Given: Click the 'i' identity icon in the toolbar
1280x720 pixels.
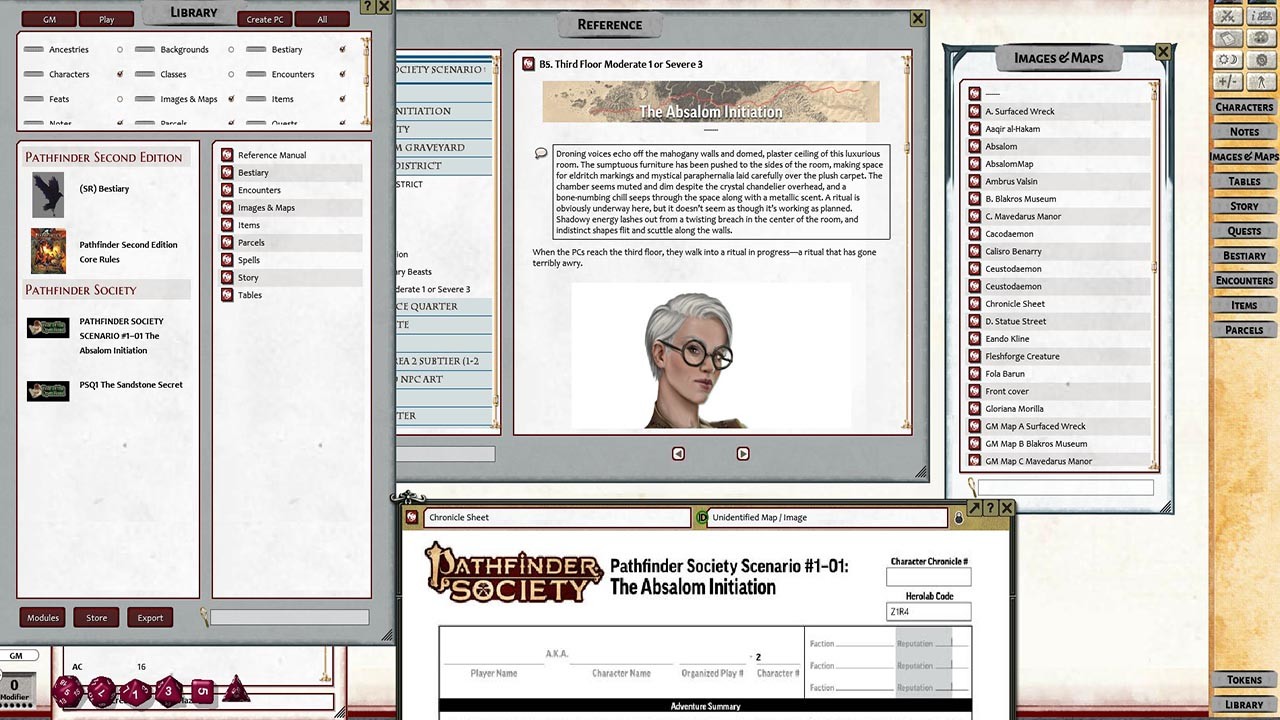Looking at the screenshot, I should 1261,17.
